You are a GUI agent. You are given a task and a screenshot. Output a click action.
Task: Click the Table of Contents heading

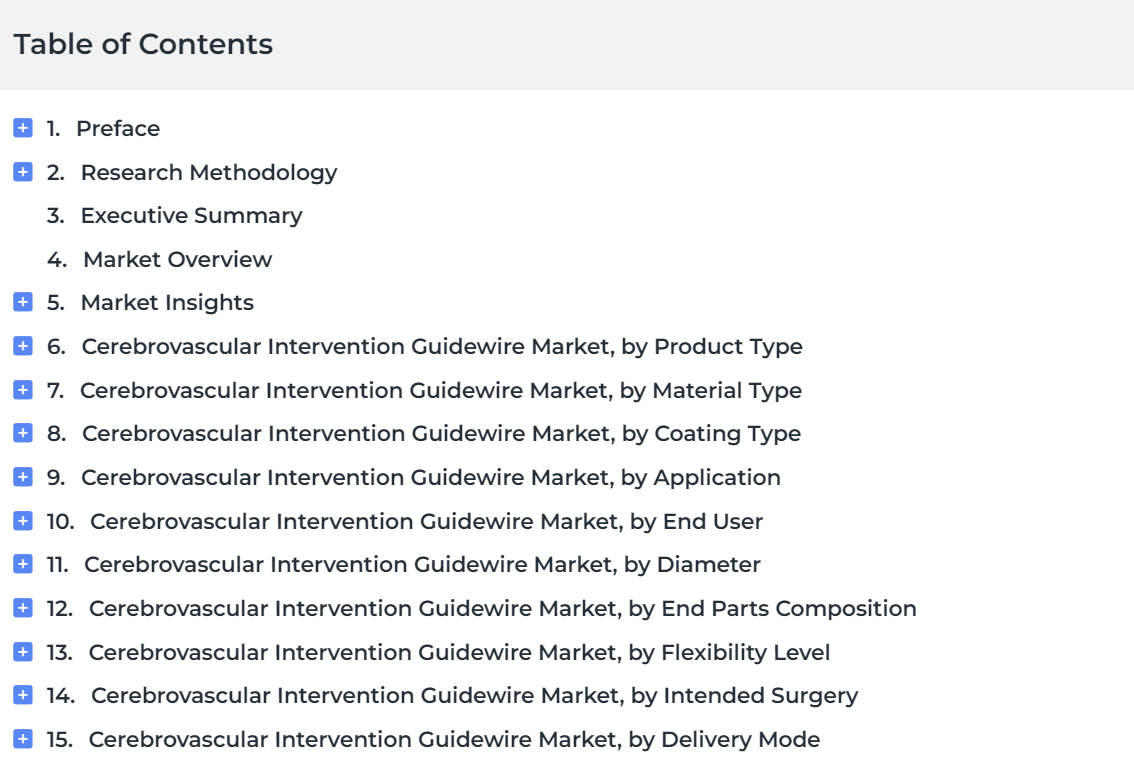[x=143, y=44]
